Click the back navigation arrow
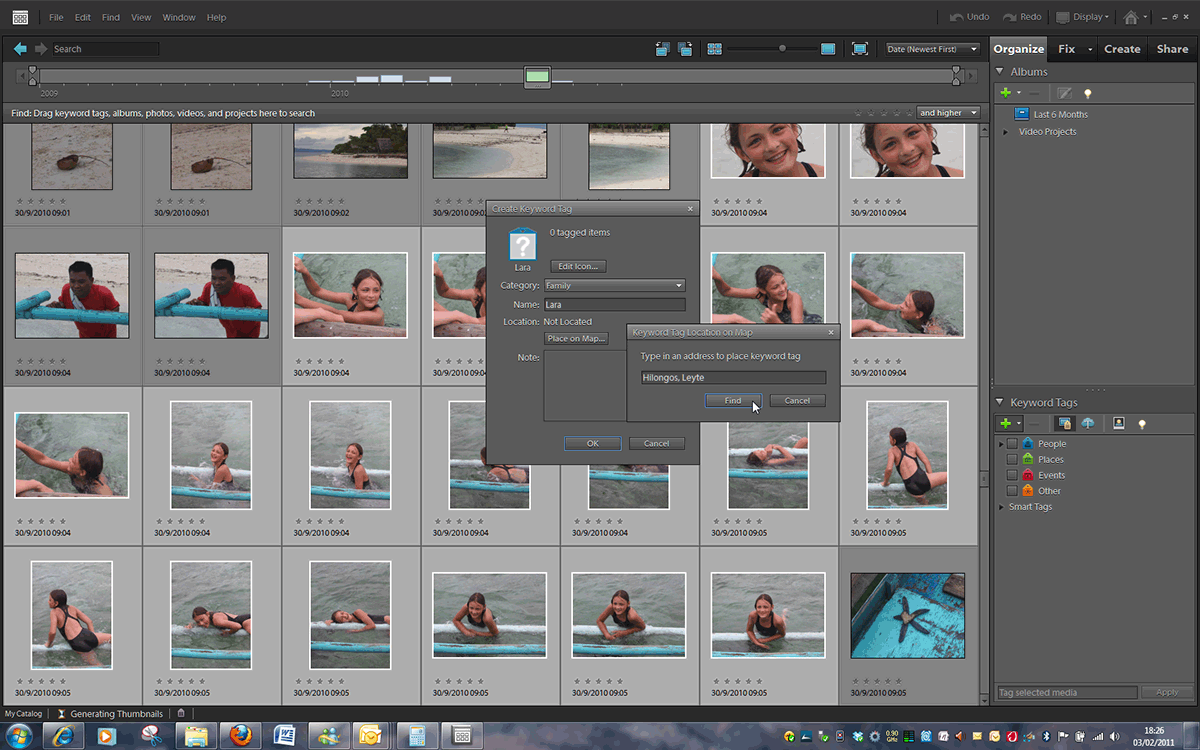This screenshot has width=1200, height=750. click(x=20, y=49)
